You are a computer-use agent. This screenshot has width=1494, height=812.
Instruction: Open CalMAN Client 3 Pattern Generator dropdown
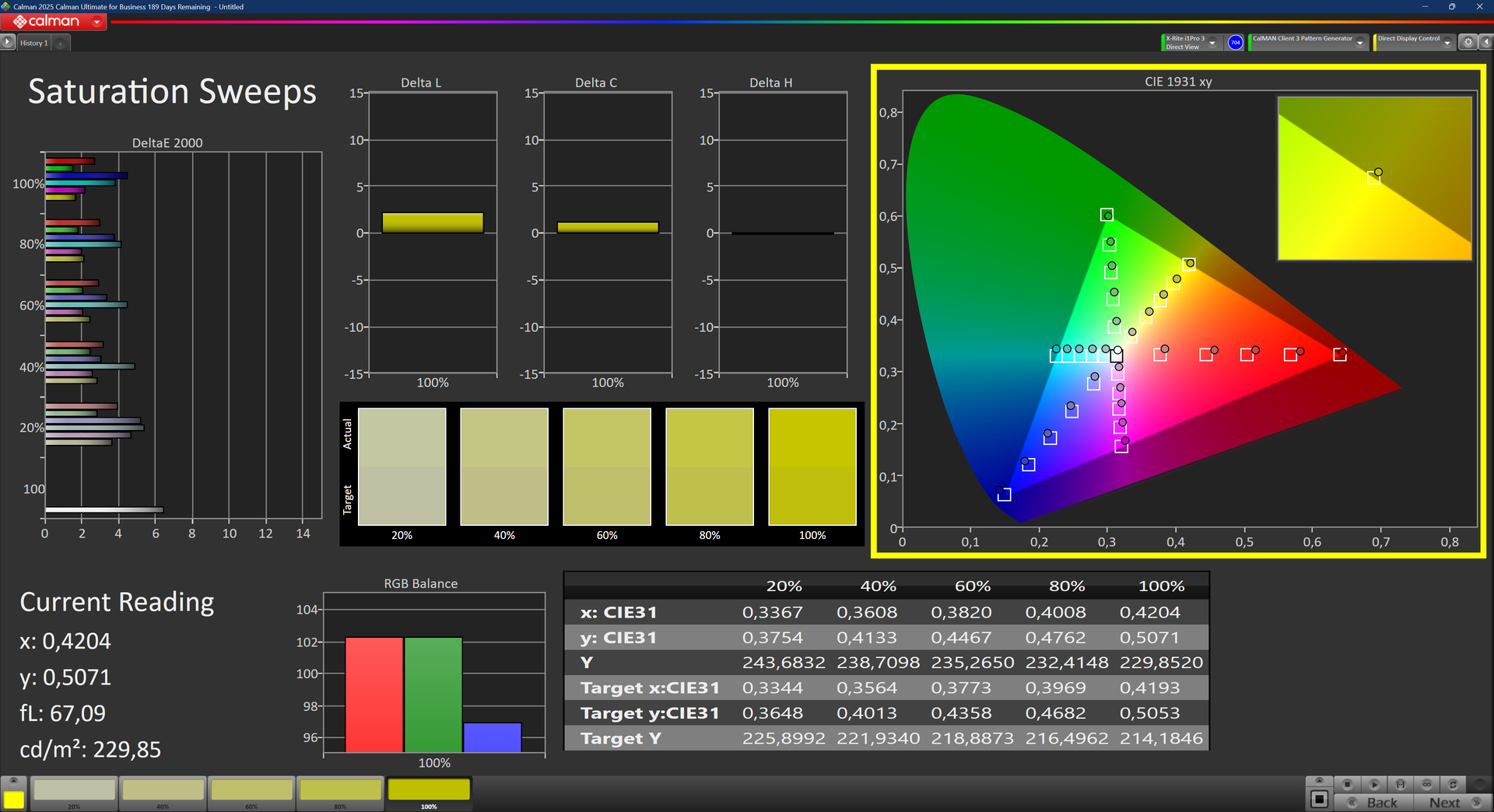[1359, 43]
